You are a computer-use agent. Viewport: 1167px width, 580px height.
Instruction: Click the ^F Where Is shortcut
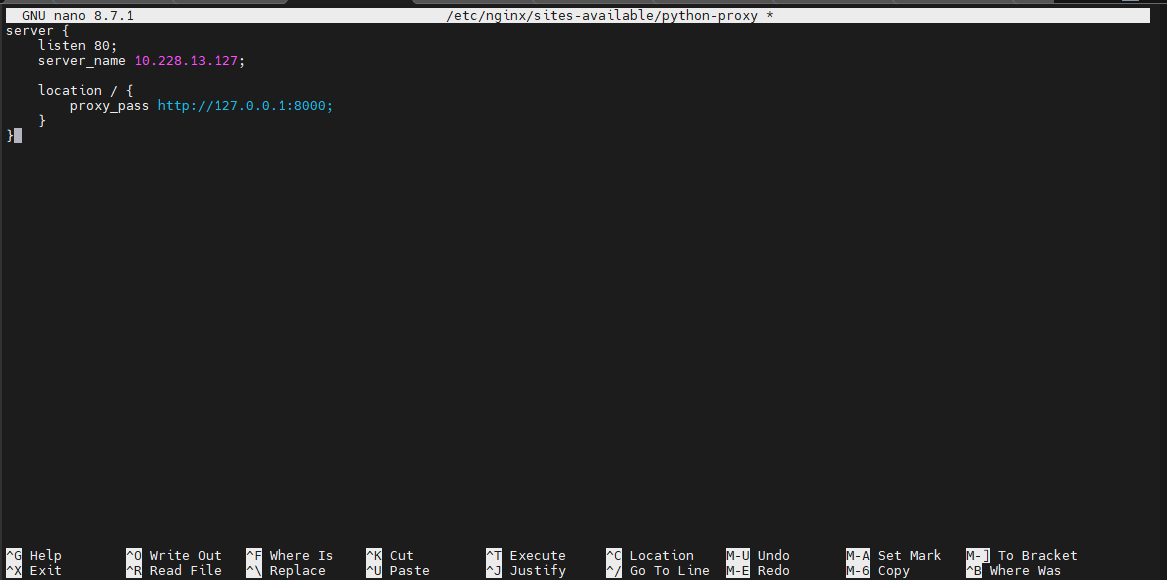point(290,555)
